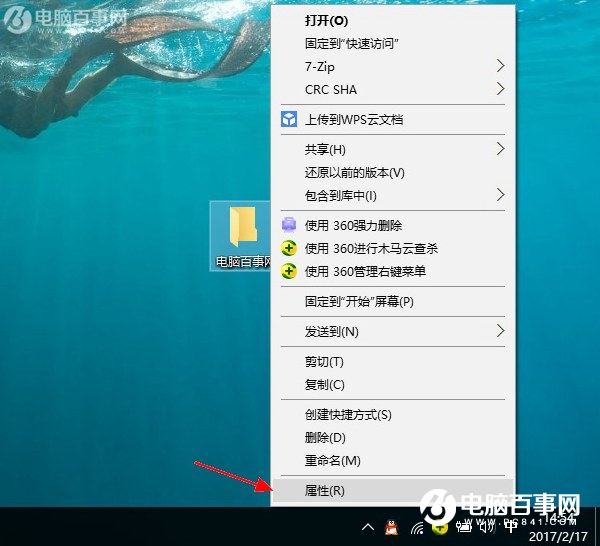Expand the CRC SHA submenu arrow
Viewport: 600px width, 546px height.
501,89
